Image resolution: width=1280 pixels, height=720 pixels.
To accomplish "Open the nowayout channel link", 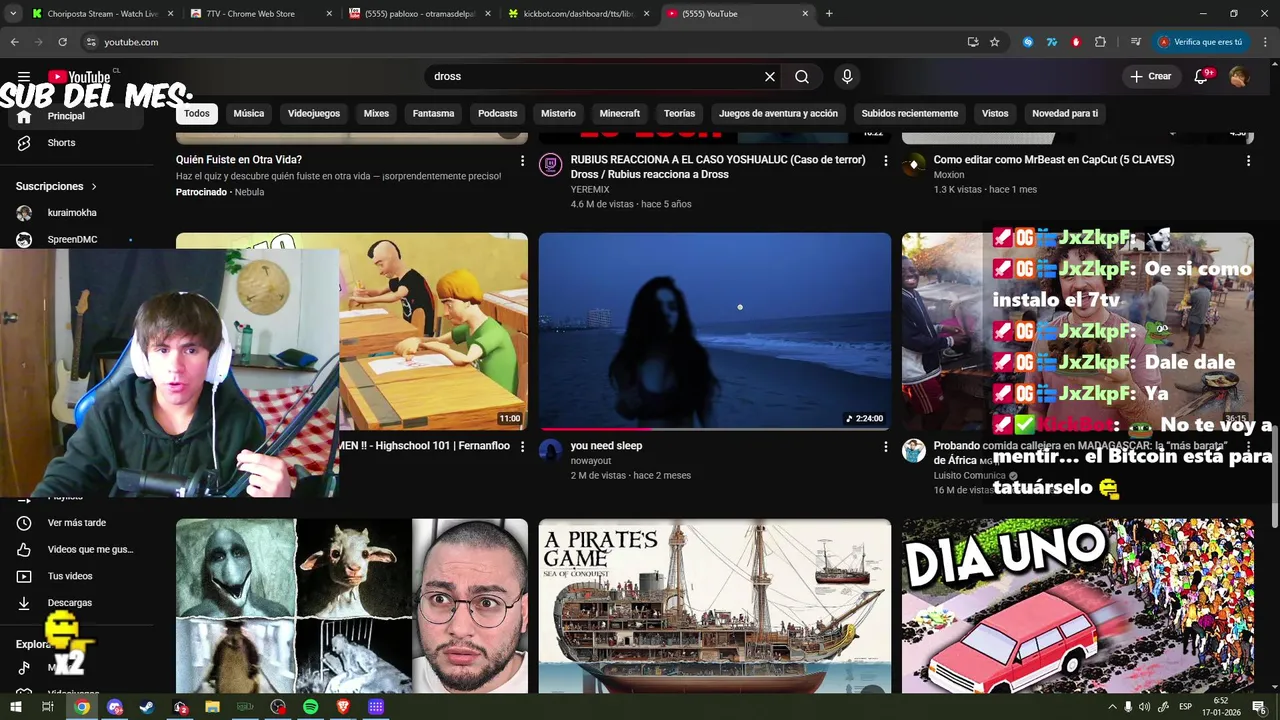I will pos(591,461).
